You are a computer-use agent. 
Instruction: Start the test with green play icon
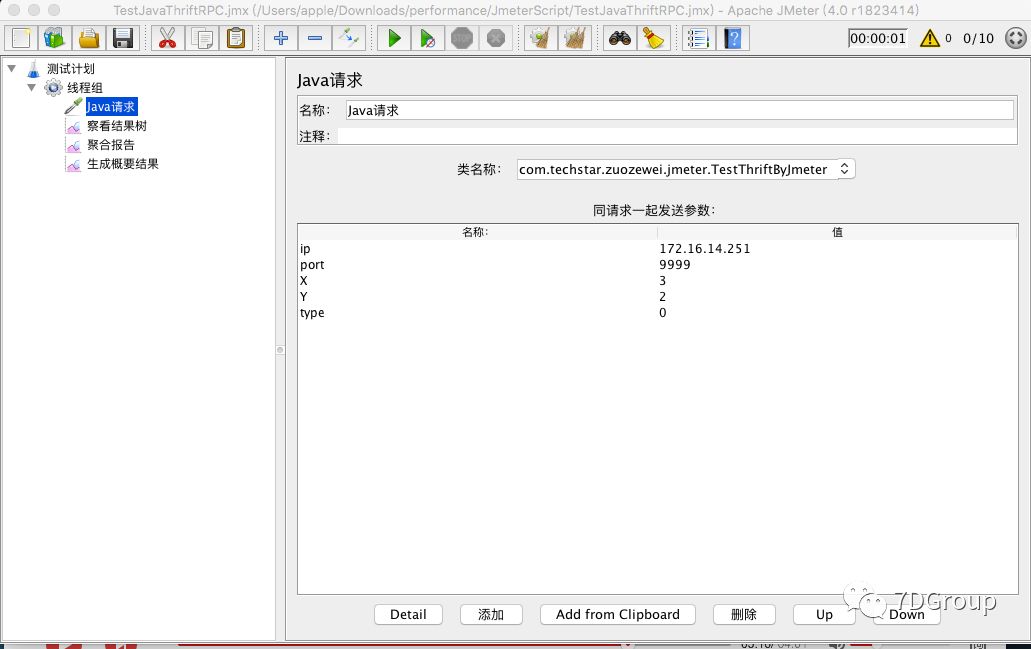tap(394, 38)
